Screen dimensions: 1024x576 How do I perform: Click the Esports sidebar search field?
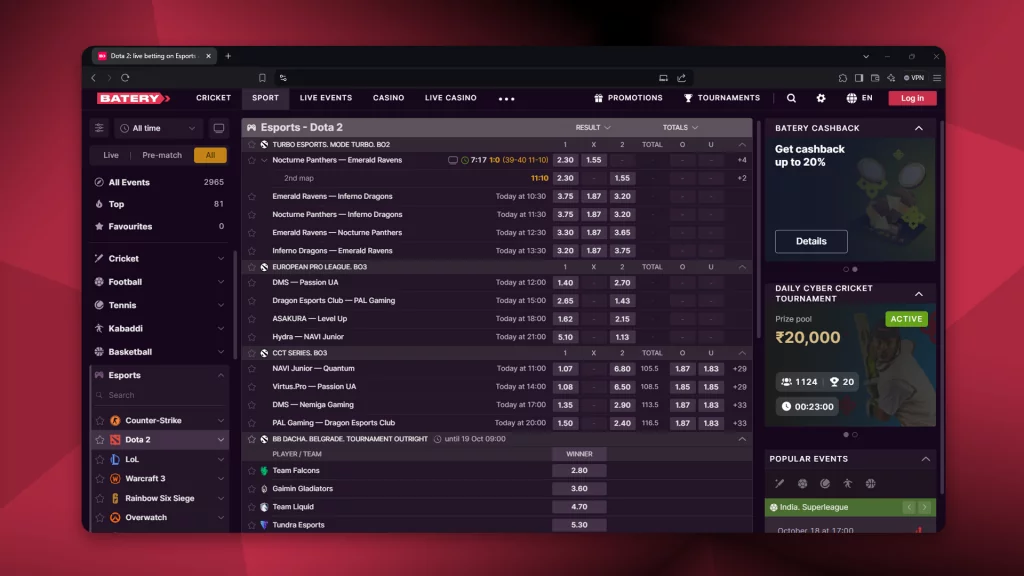point(160,395)
